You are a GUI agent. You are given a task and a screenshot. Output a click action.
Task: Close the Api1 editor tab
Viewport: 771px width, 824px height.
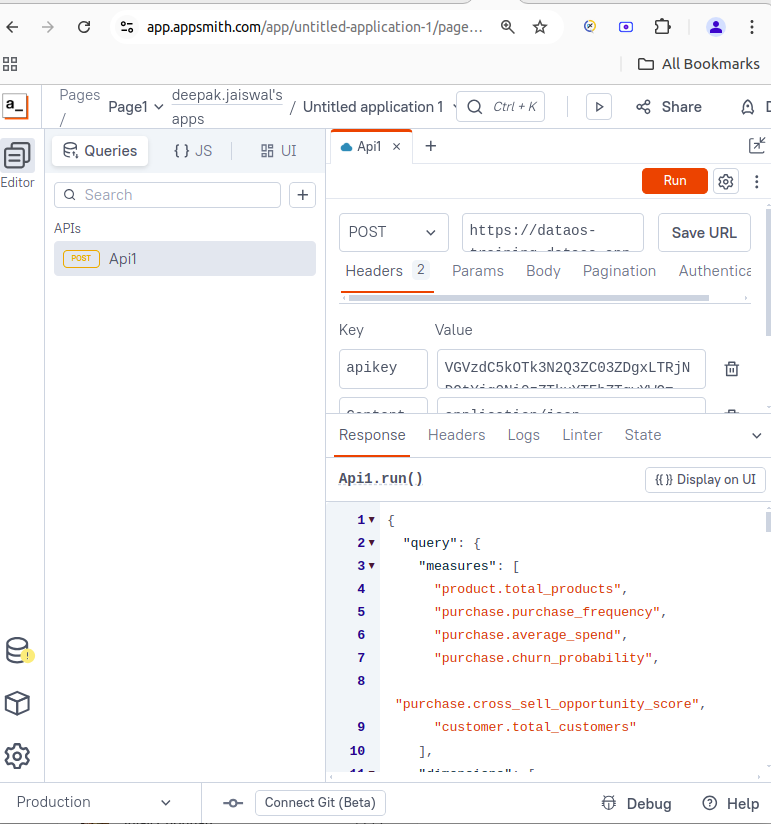pos(397,147)
